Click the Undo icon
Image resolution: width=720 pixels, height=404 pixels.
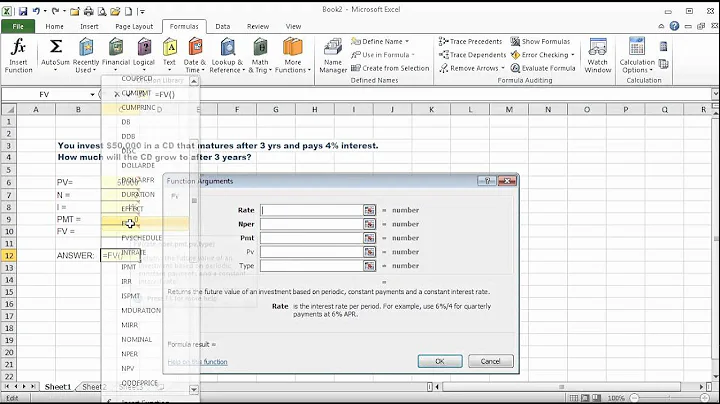point(36,11)
